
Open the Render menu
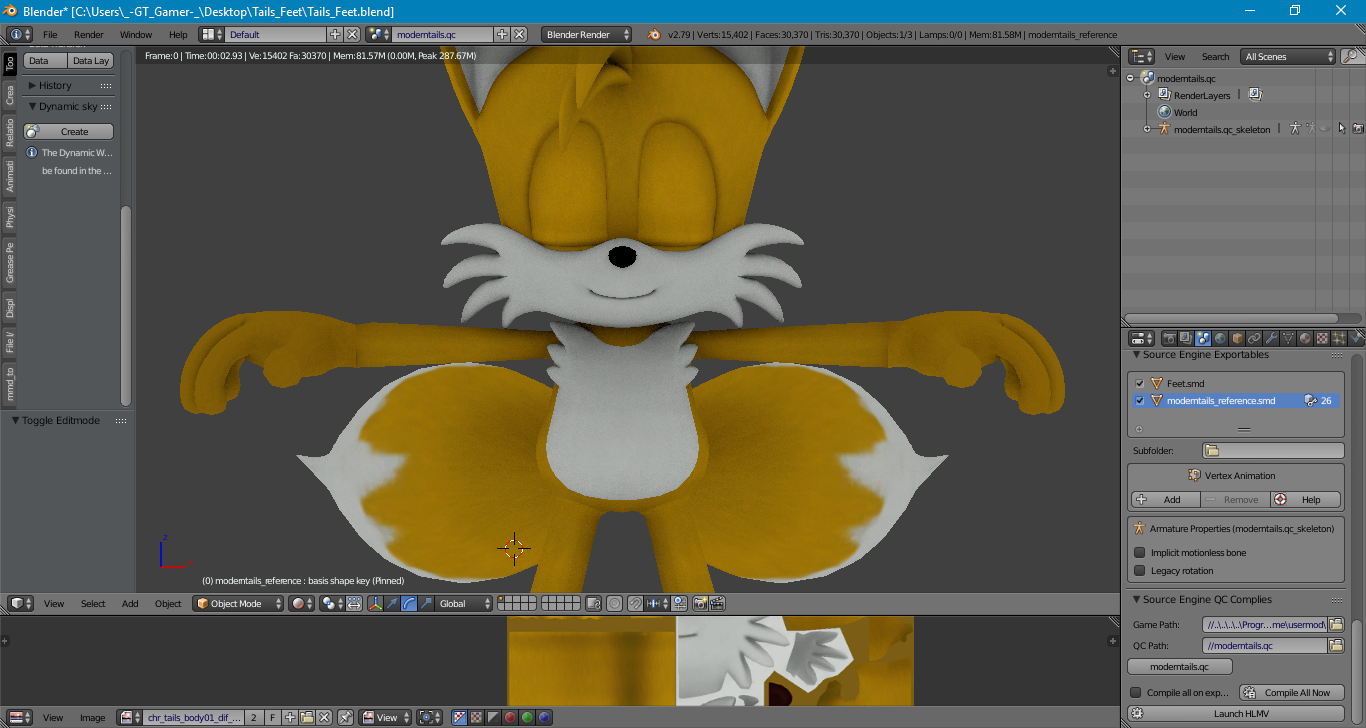[88, 35]
